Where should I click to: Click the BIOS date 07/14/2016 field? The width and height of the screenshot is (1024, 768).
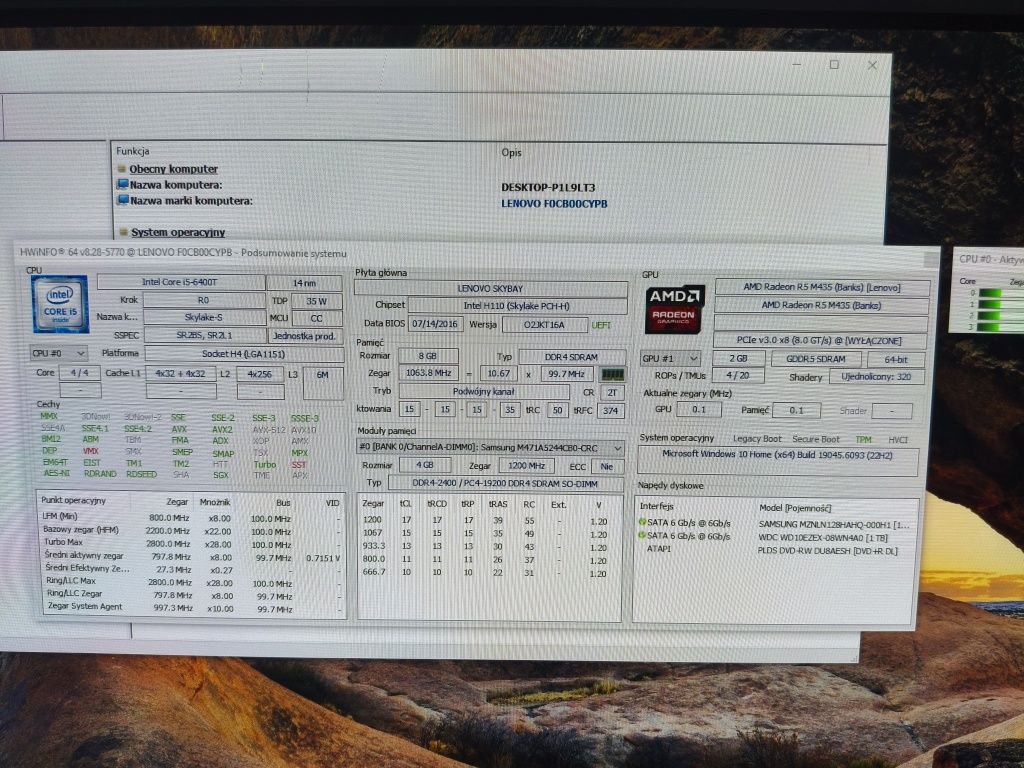click(x=436, y=324)
